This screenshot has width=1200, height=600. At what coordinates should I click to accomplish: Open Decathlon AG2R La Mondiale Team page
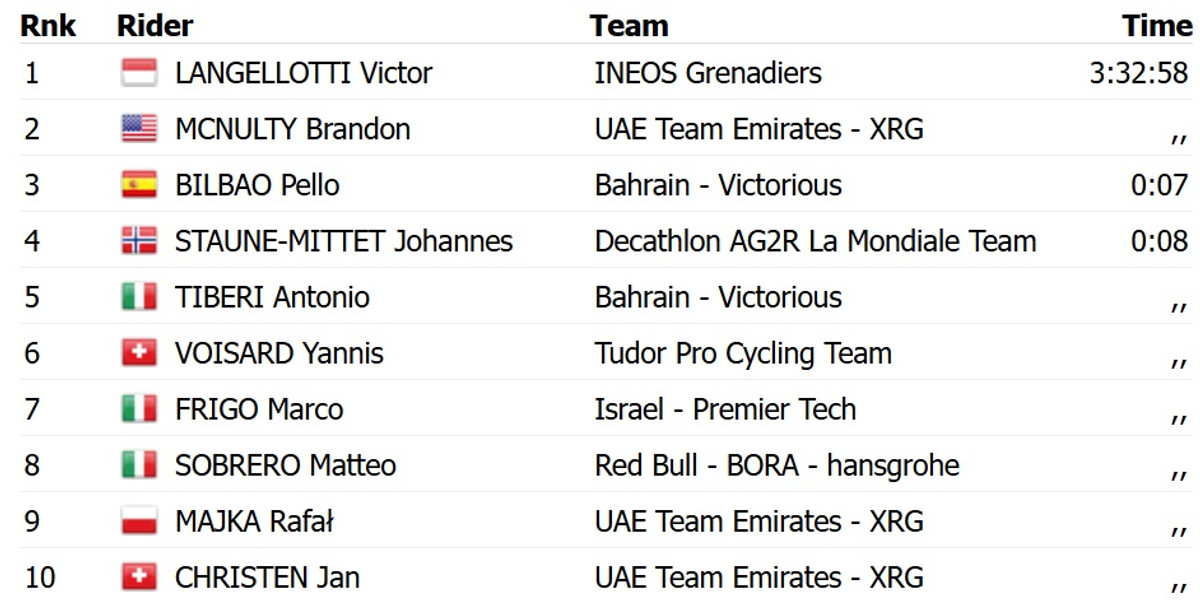click(x=815, y=241)
